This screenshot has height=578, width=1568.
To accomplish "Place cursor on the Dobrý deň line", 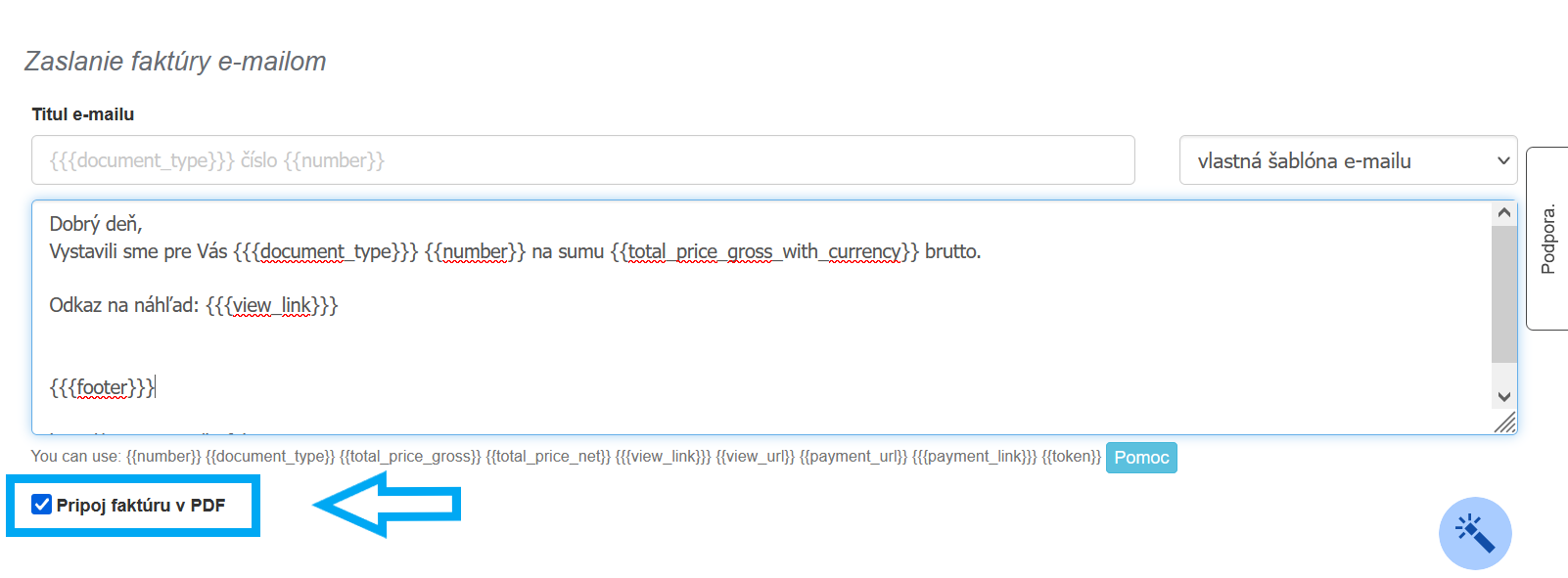I will click(x=96, y=224).
